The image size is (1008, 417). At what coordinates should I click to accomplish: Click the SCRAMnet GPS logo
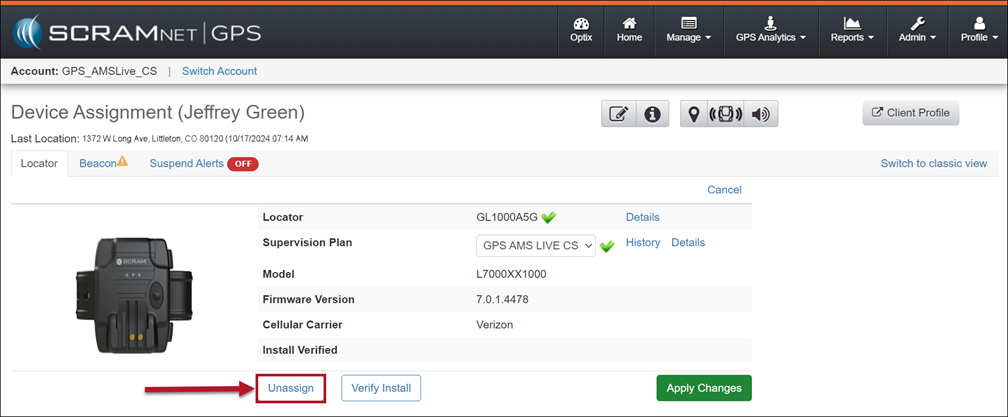(137, 32)
